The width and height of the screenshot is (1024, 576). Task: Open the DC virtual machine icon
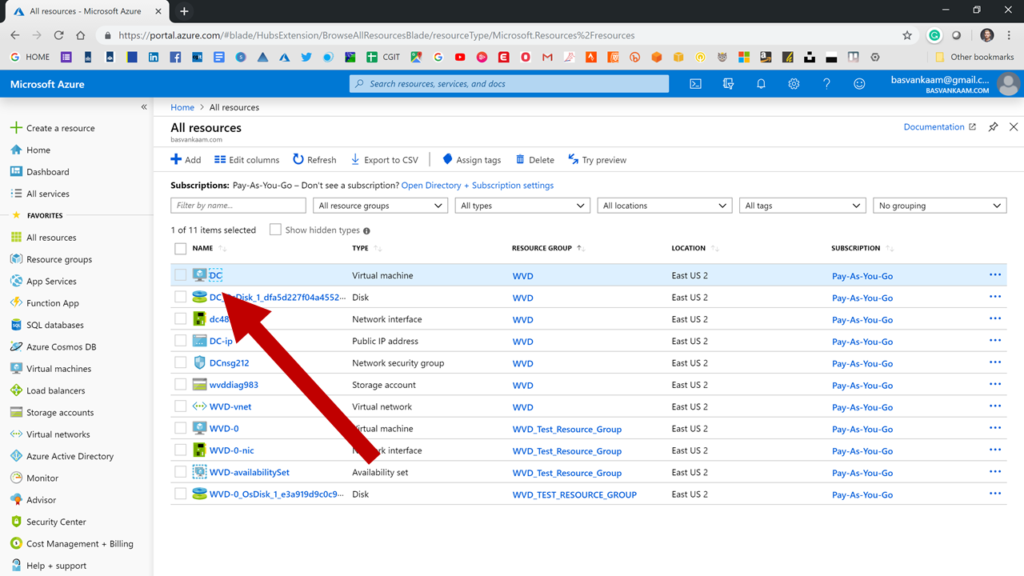point(199,275)
